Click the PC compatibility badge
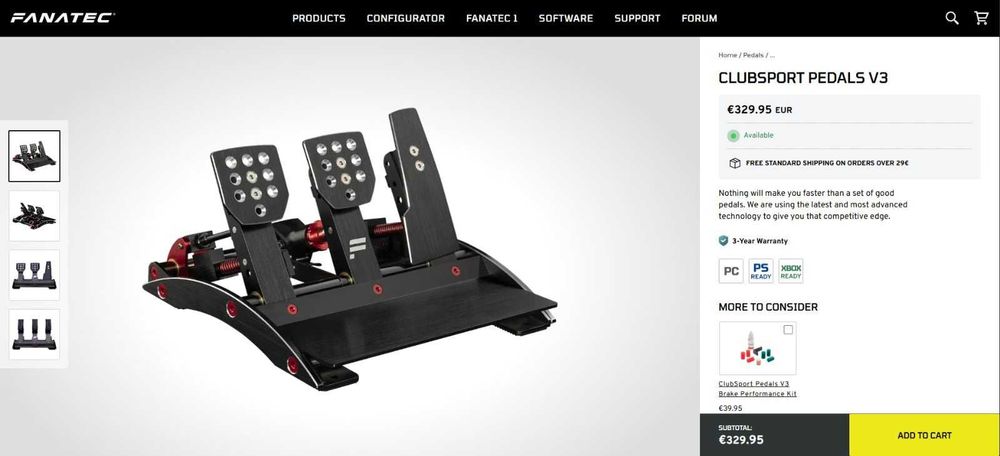 point(731,271)
